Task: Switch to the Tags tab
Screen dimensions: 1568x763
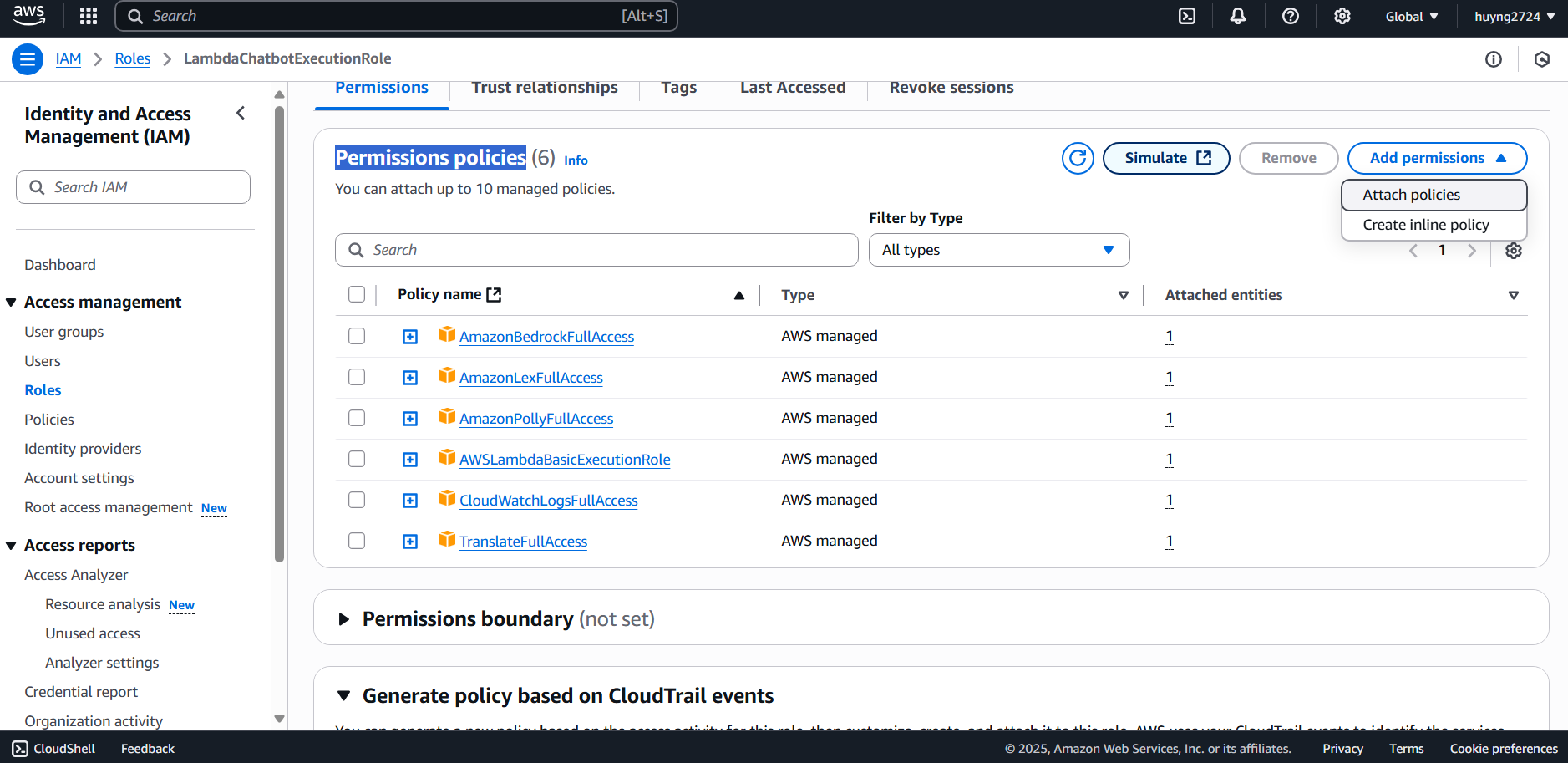Action: tap(679, 89)
